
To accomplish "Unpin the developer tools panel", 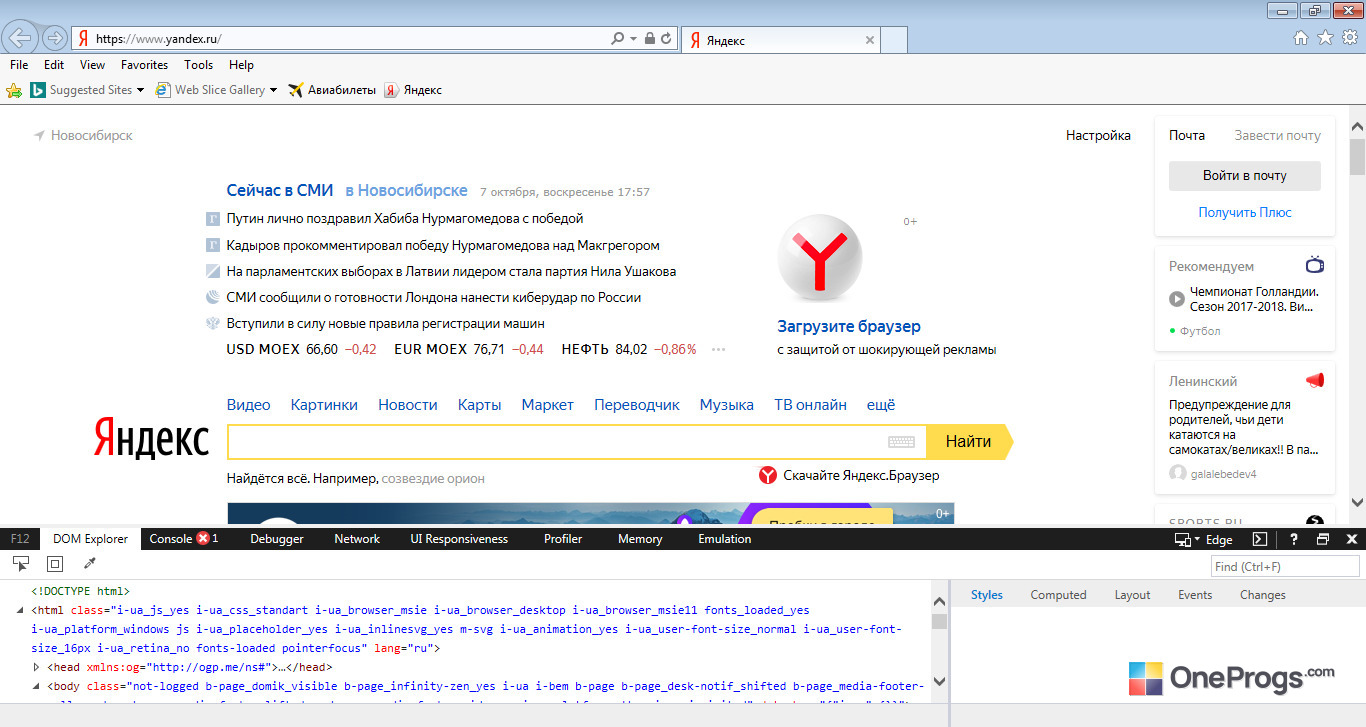I will [x=1322, y=539].
